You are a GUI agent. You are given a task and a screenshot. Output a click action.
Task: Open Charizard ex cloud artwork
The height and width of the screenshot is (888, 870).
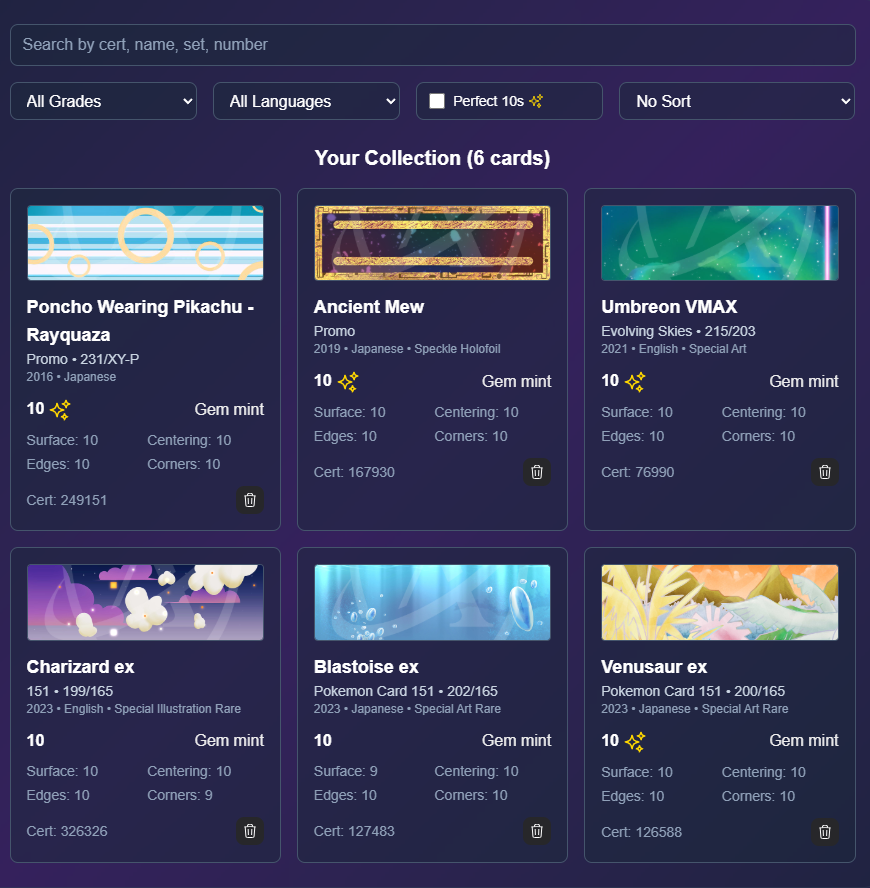(146, 603)
